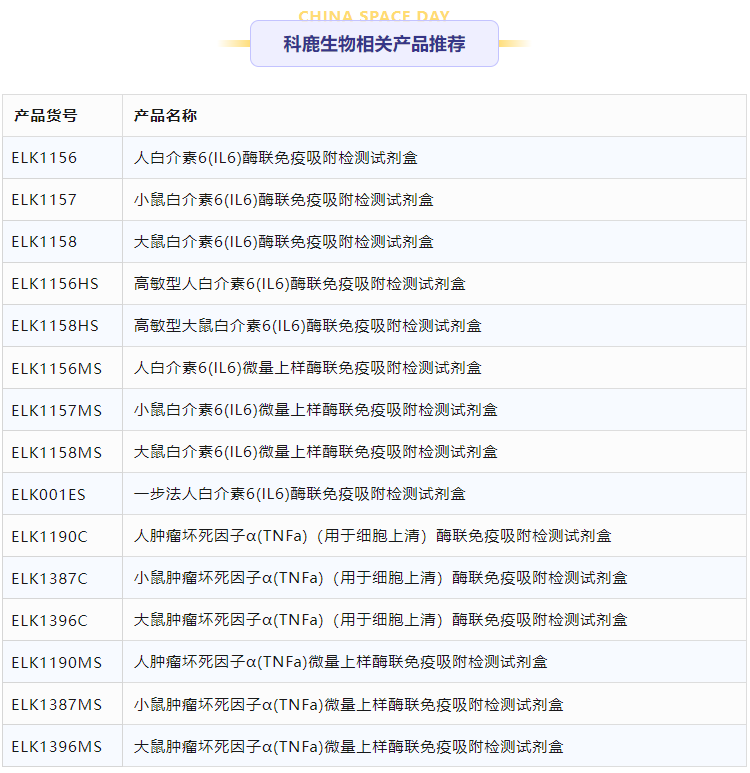The width and height of the screenshot is (750, 773).
Task: Click 小鼠白介素6(IL6)微量上样 product name
Action: 316,410
